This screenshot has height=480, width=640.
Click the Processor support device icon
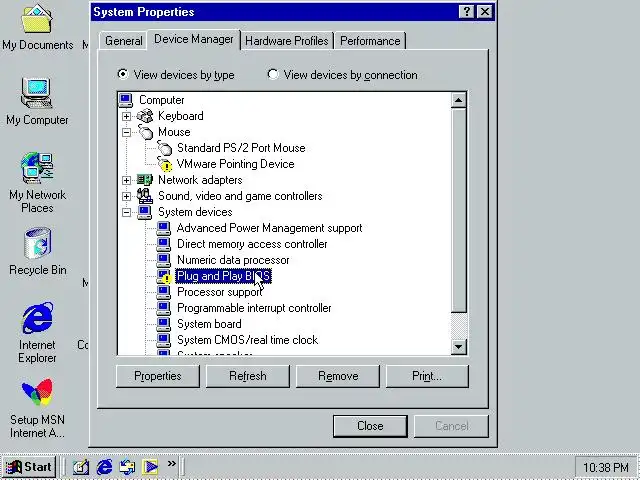click(164, 292)
